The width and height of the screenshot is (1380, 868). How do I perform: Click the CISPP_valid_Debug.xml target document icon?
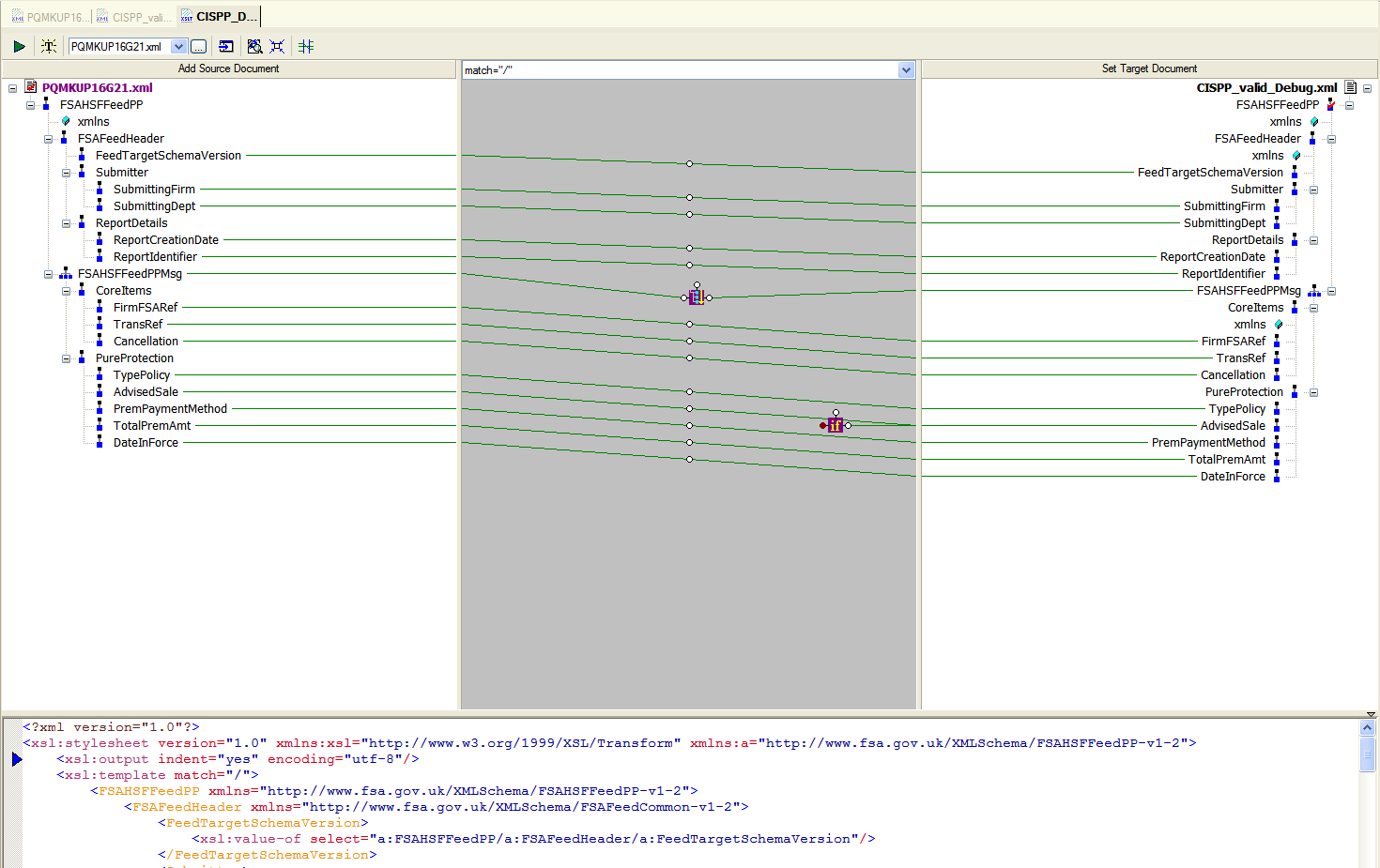coord(1351,87)
